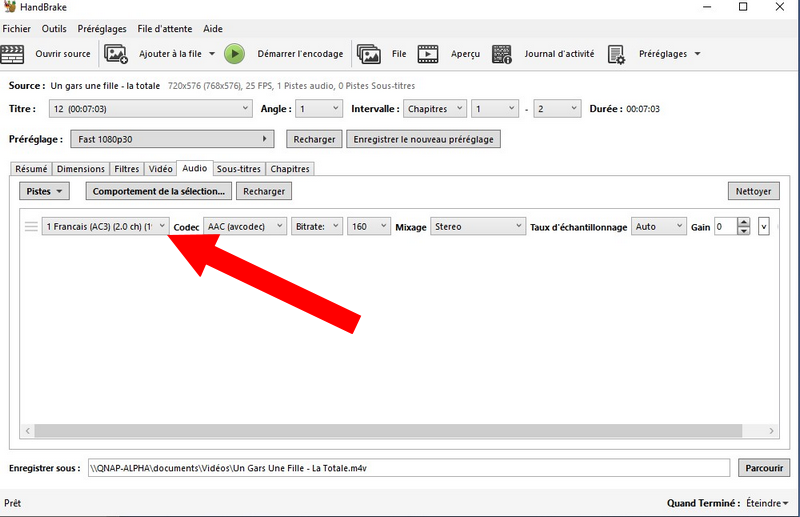Viewport: 800px width, 517px height.
Task: Open Journal d'activité log icon
Action: point(503,54)
